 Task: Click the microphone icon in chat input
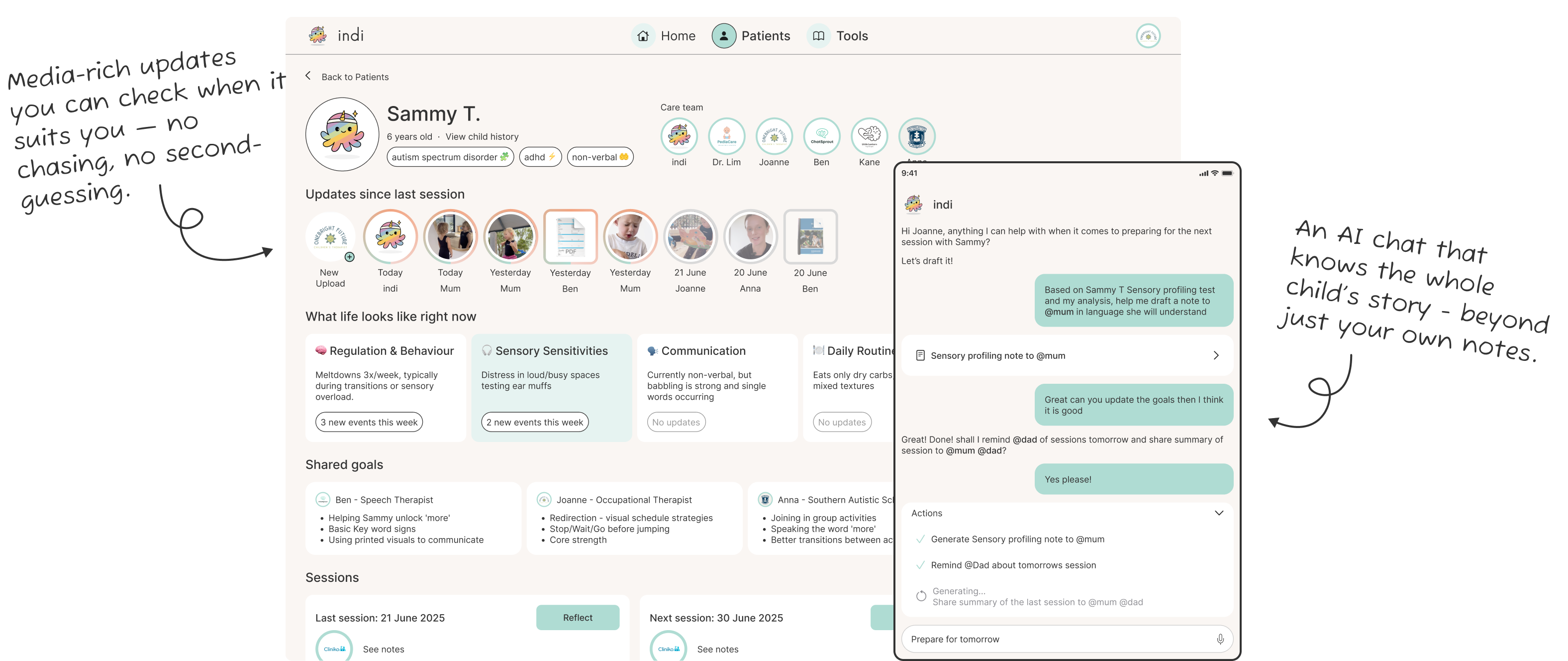click(x=1220, y=639)
